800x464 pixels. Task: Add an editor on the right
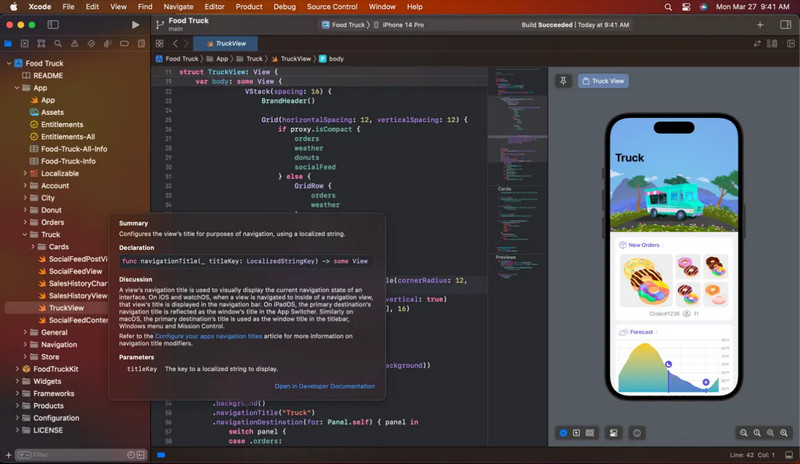tap(791, 44)
